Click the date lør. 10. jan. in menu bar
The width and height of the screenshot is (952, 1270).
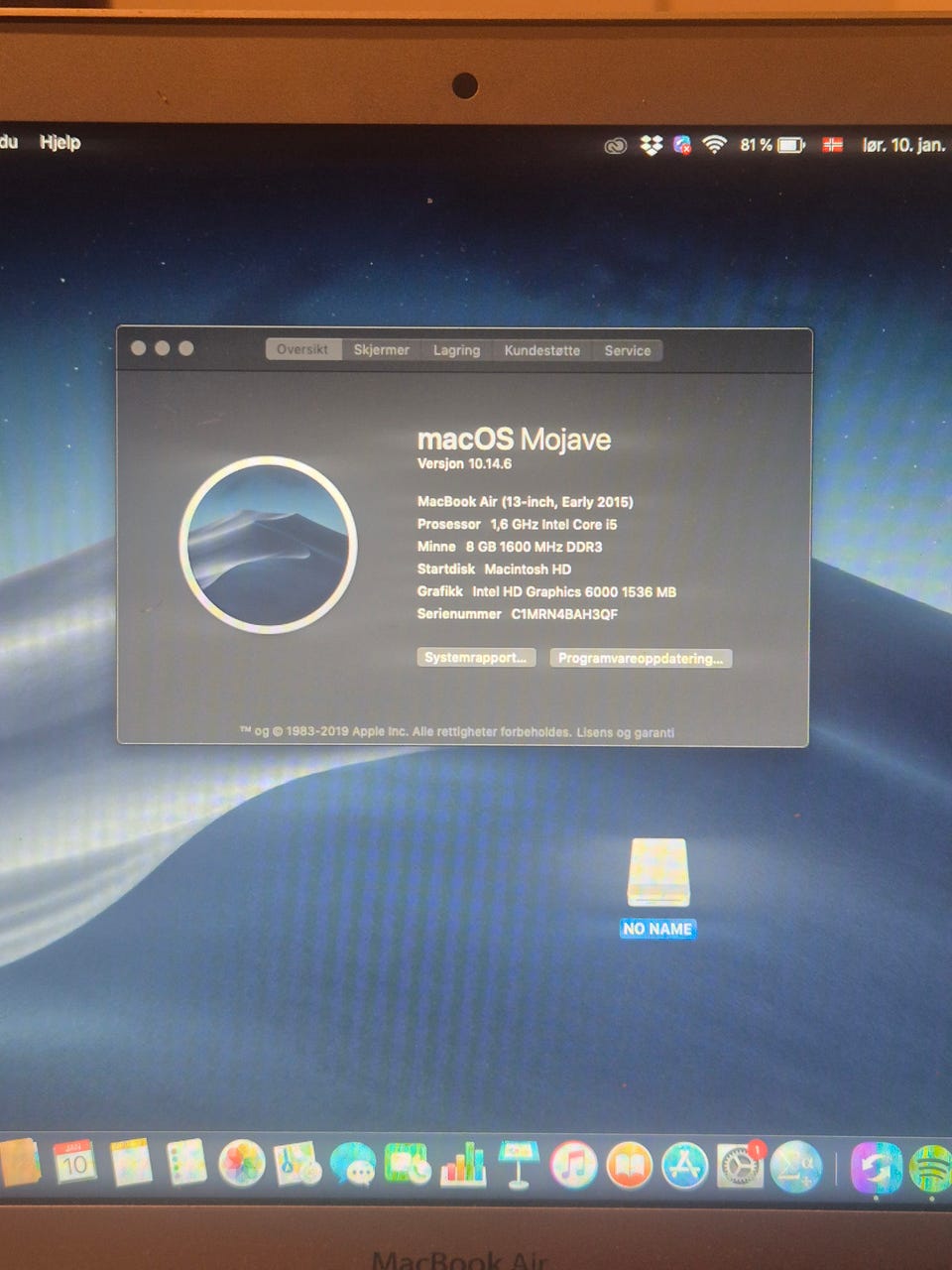point(903,145)
